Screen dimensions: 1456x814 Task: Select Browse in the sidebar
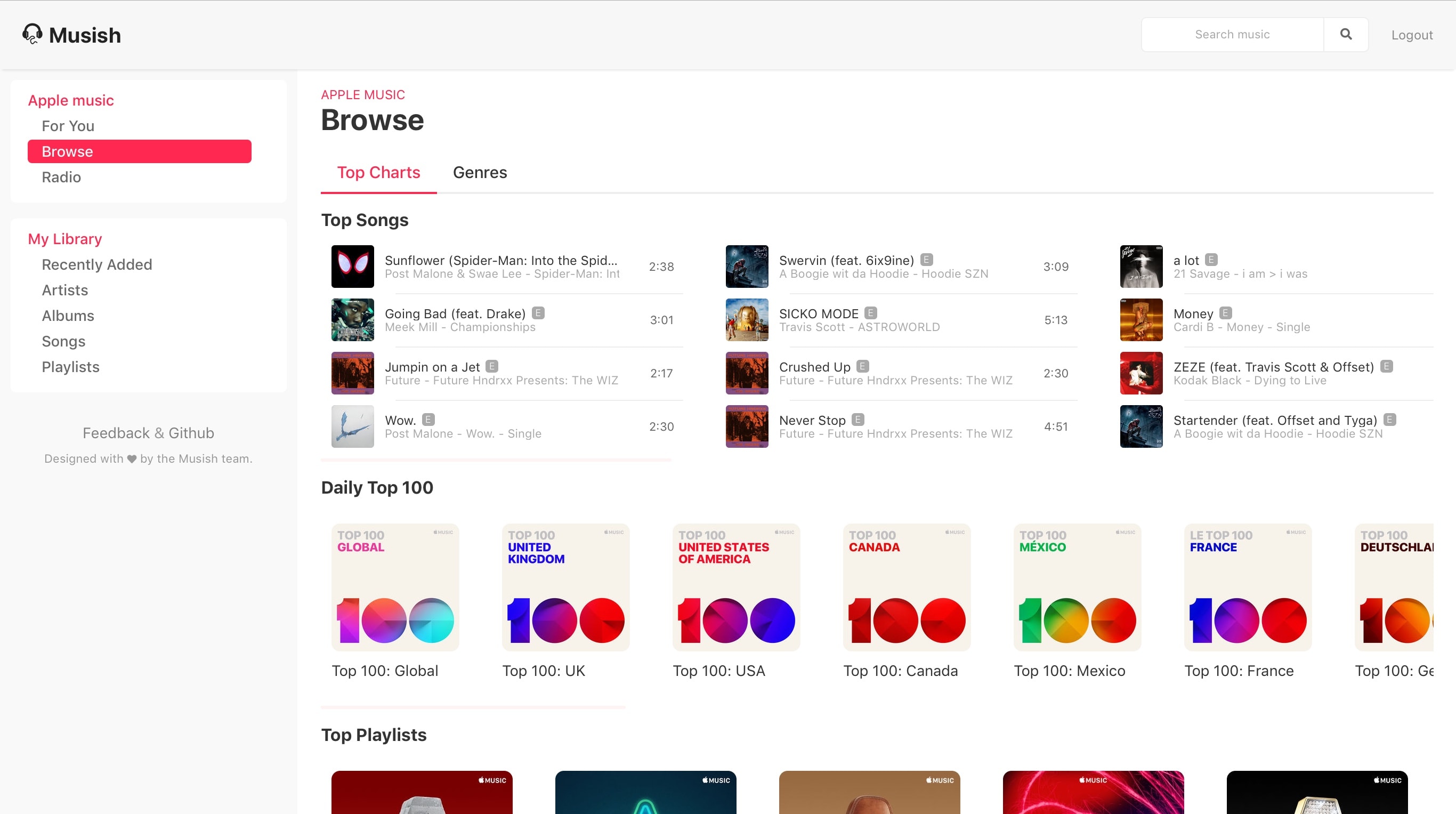(x=140, y=151)
